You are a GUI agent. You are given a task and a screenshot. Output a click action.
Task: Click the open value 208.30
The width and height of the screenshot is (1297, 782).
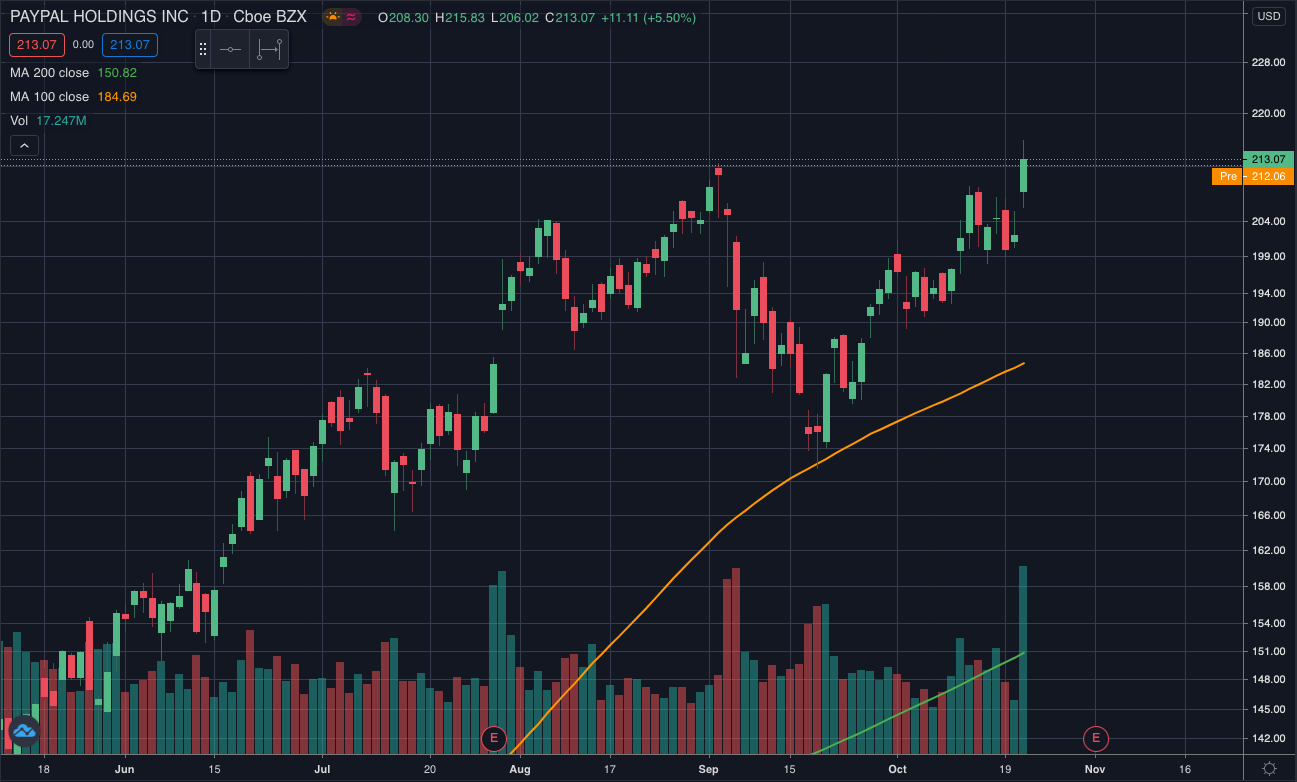[409, 18]
